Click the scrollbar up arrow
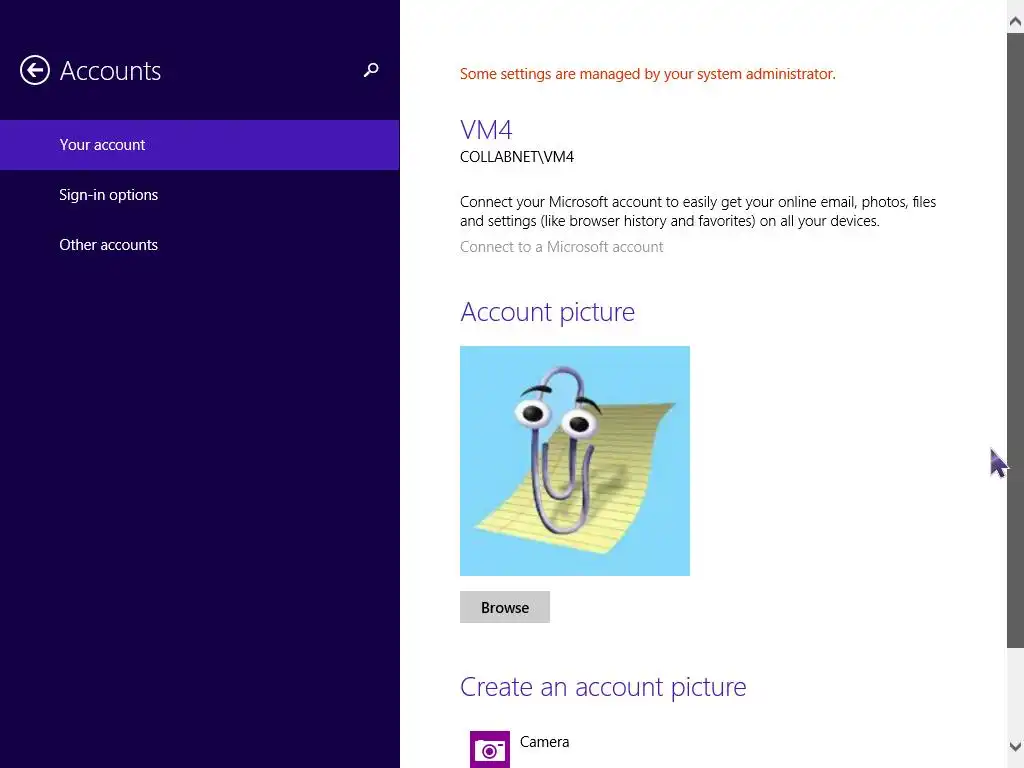 (1015, 22)
